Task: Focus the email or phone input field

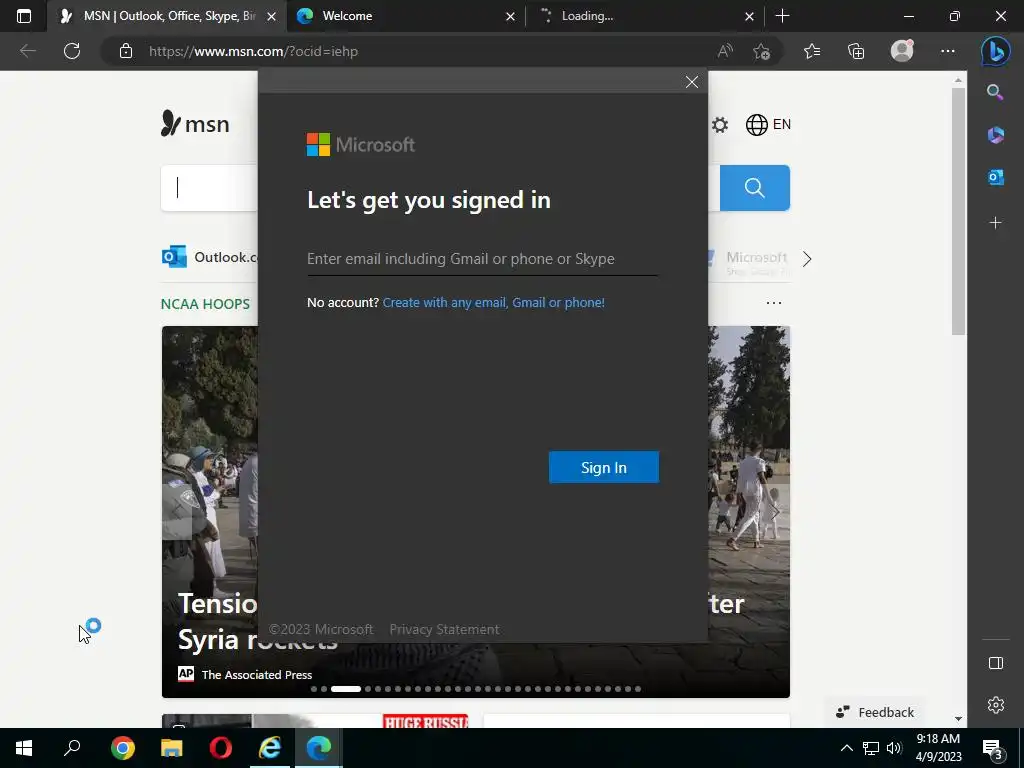Action: [x=482, y=259]
